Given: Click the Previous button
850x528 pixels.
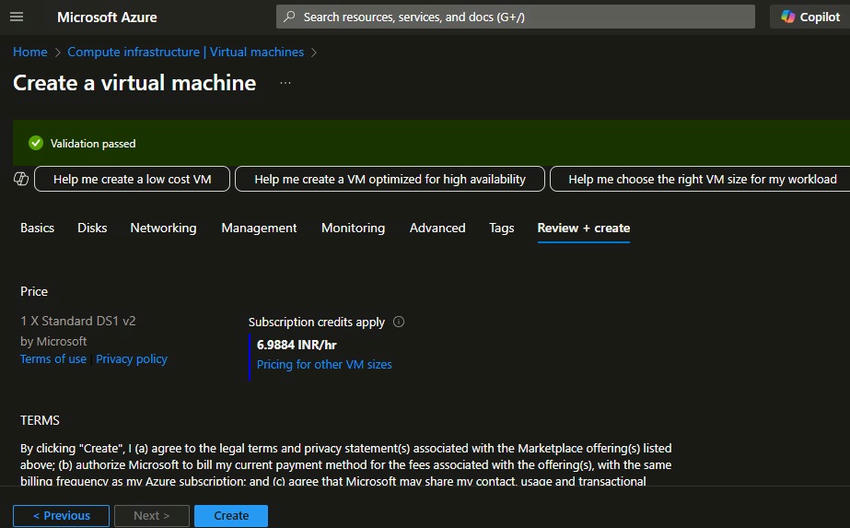Looking at the screenshot, I should pyautogui.click(x=61, y=516).
